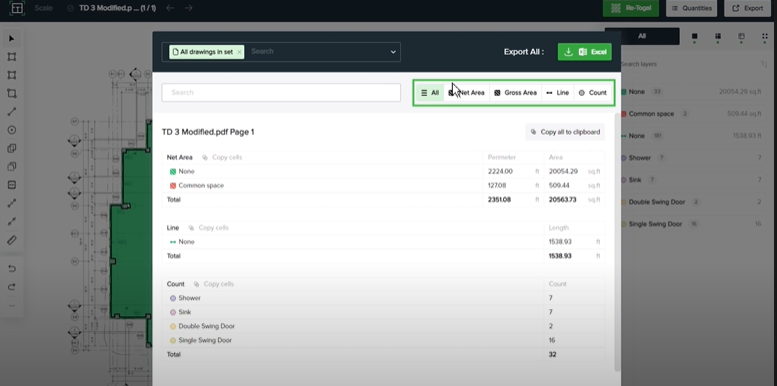The image size is (777, 386).
Task: Switch to the Line tab
Action: coord(557,93)
